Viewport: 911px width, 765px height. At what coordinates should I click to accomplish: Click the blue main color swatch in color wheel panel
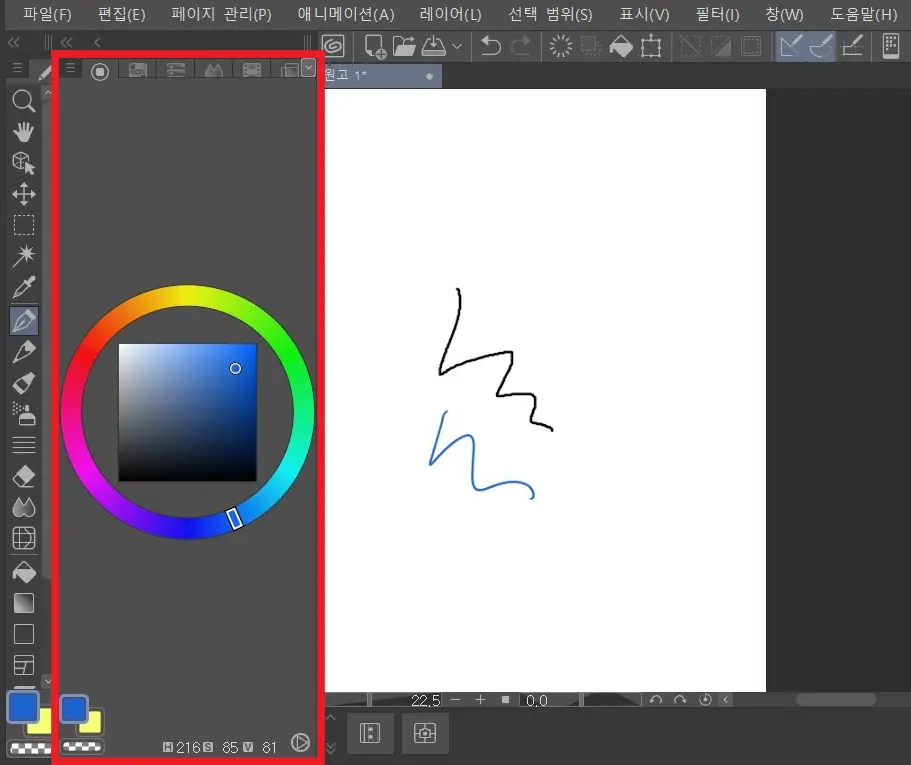point(73,709)
